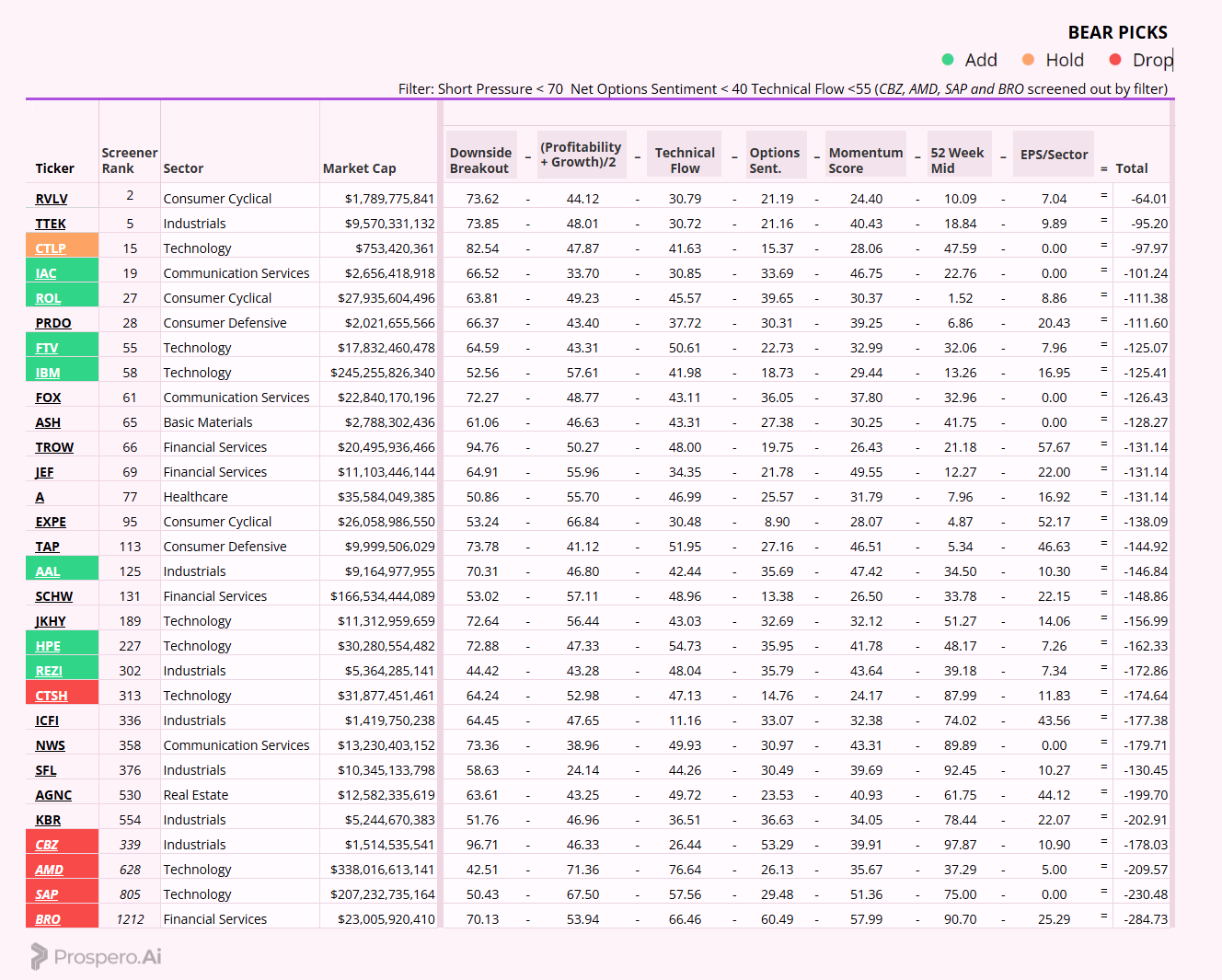
Task: Open the TROW ticker link
Action: [54, 447]
